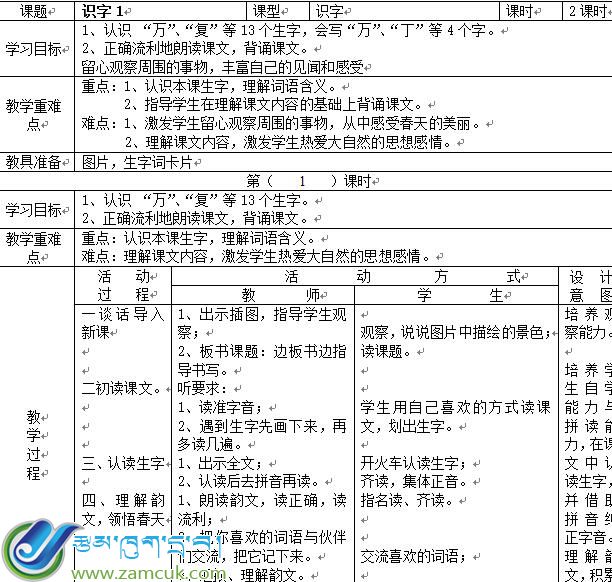Click the 活动过程 column header
612x582 pixels.
coord(123,286)
